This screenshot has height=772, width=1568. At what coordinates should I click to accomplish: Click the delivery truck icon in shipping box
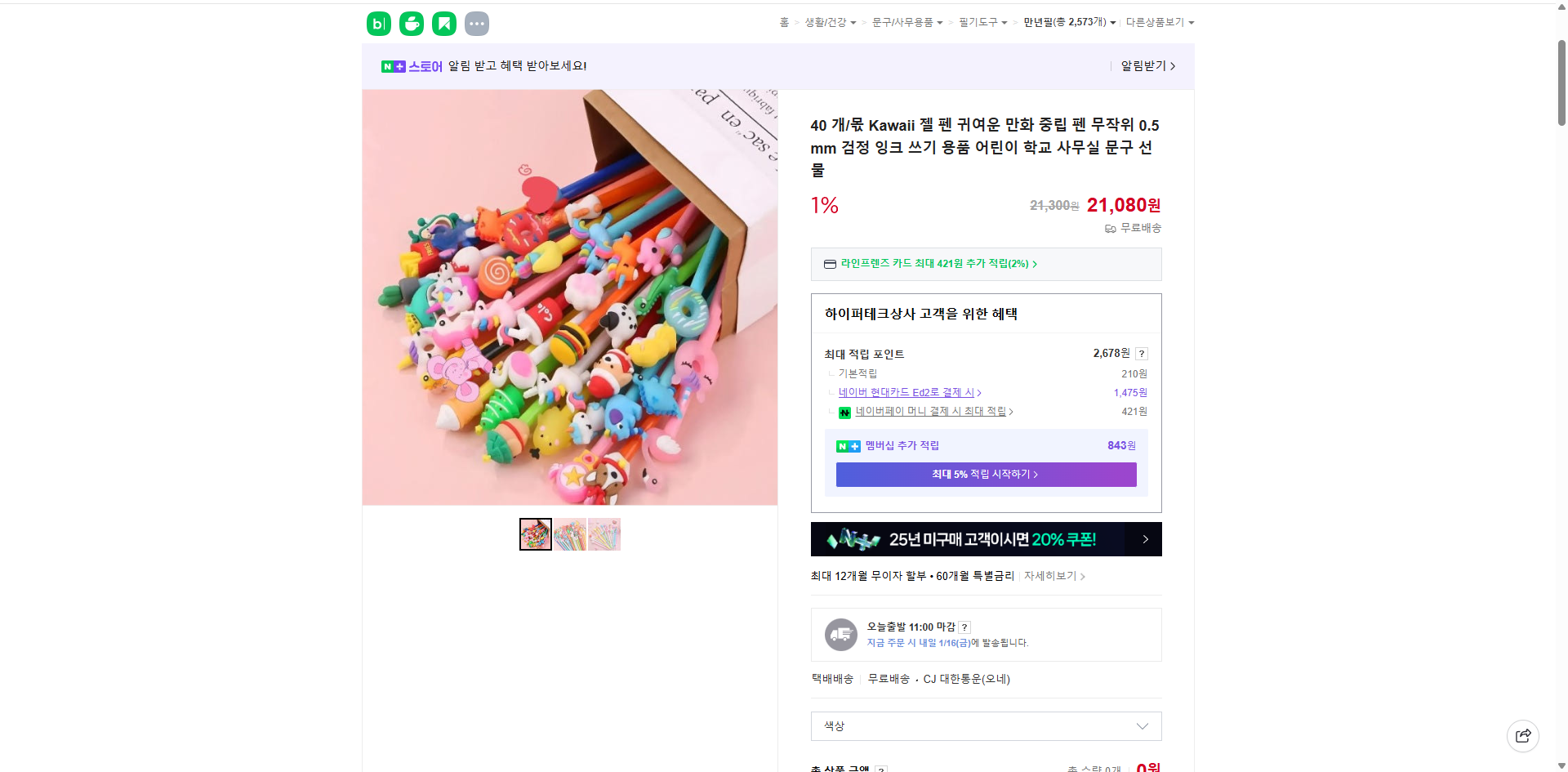(x=840, y=634)
